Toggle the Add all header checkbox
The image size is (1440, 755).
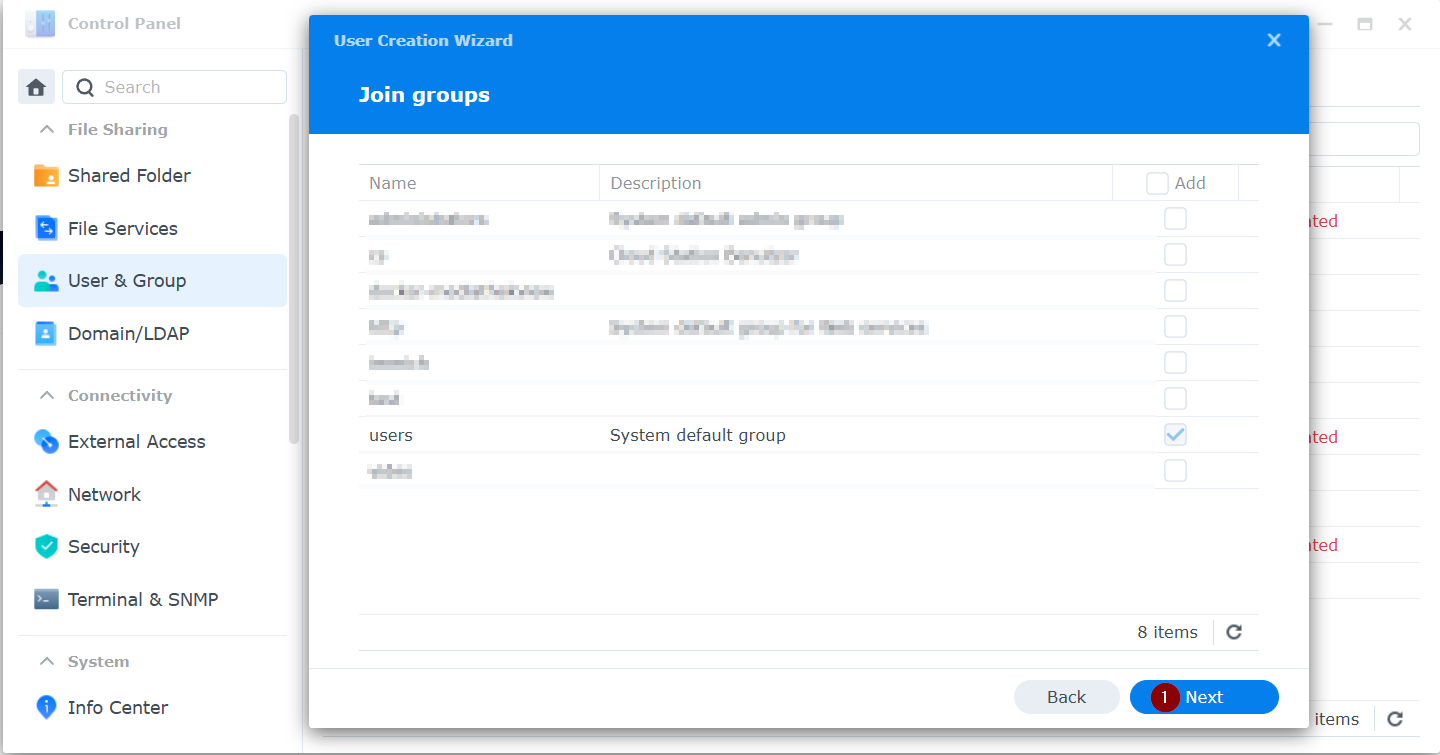1157,183
